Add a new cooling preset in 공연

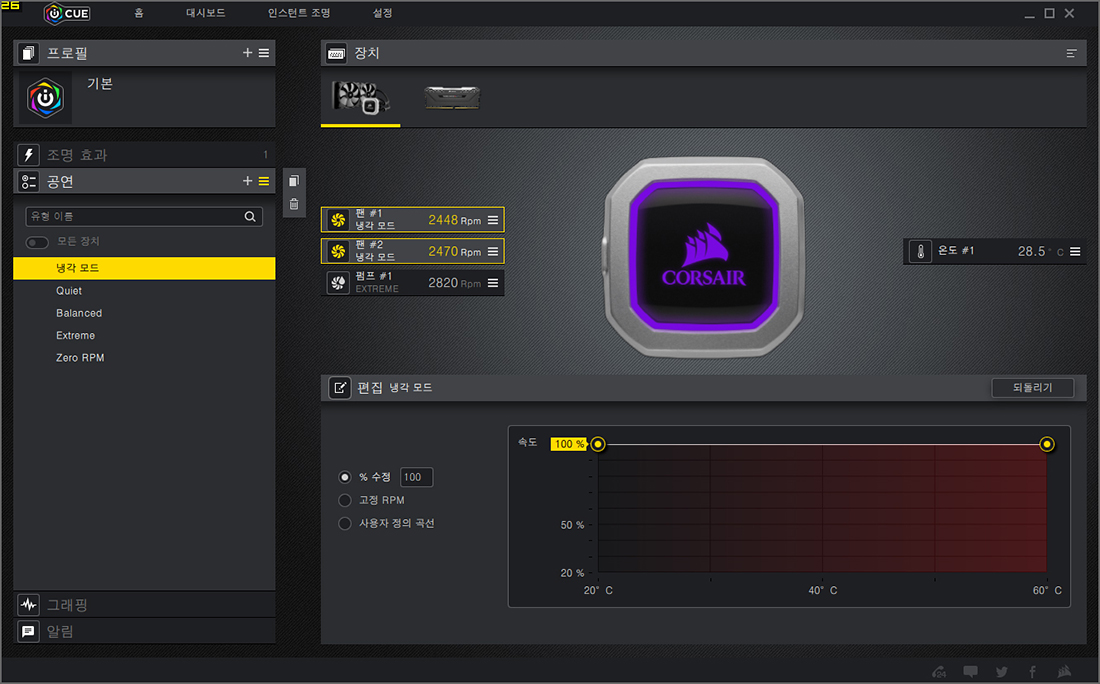pos(247,181)
